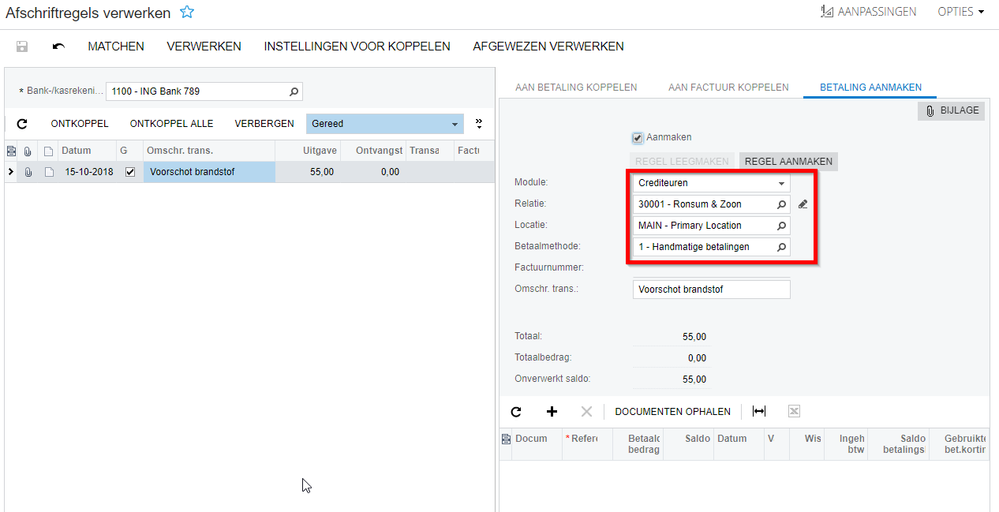Click REGEL LEEGMAKEN button

(x=682, y=162)
